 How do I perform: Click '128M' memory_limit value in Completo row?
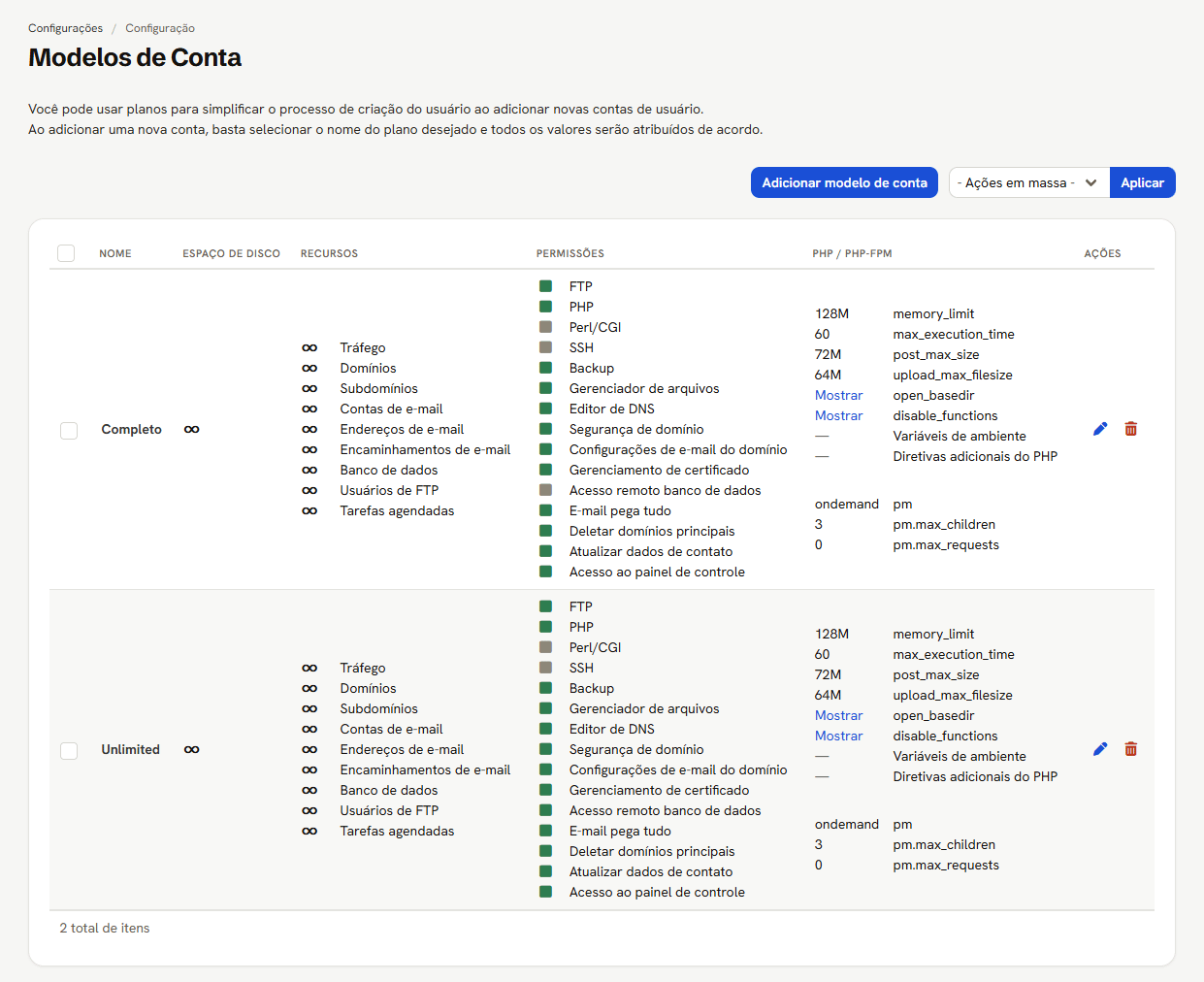pos(831,313)
